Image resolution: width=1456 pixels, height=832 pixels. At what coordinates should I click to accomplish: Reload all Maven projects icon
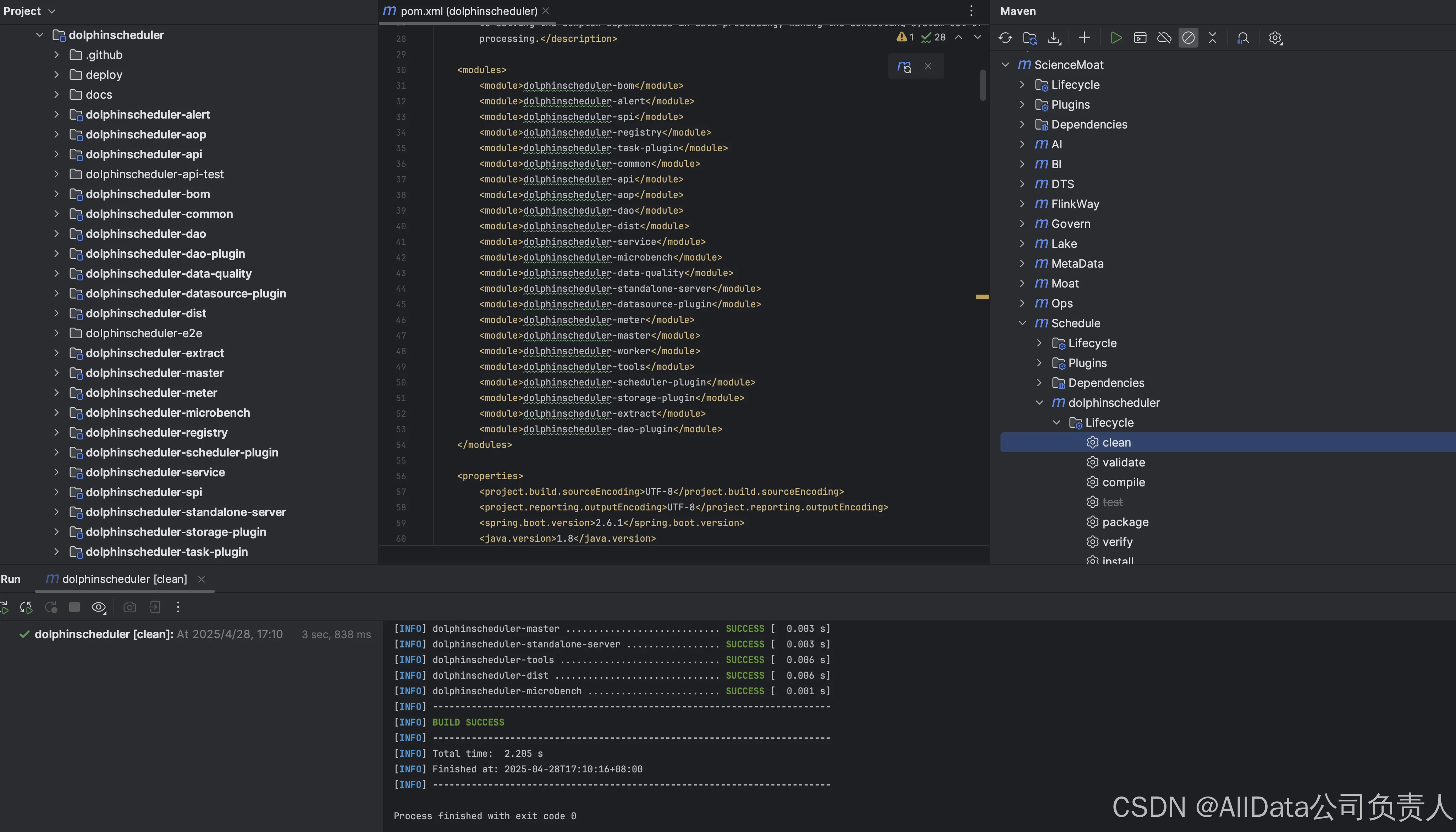(1005, 38)
